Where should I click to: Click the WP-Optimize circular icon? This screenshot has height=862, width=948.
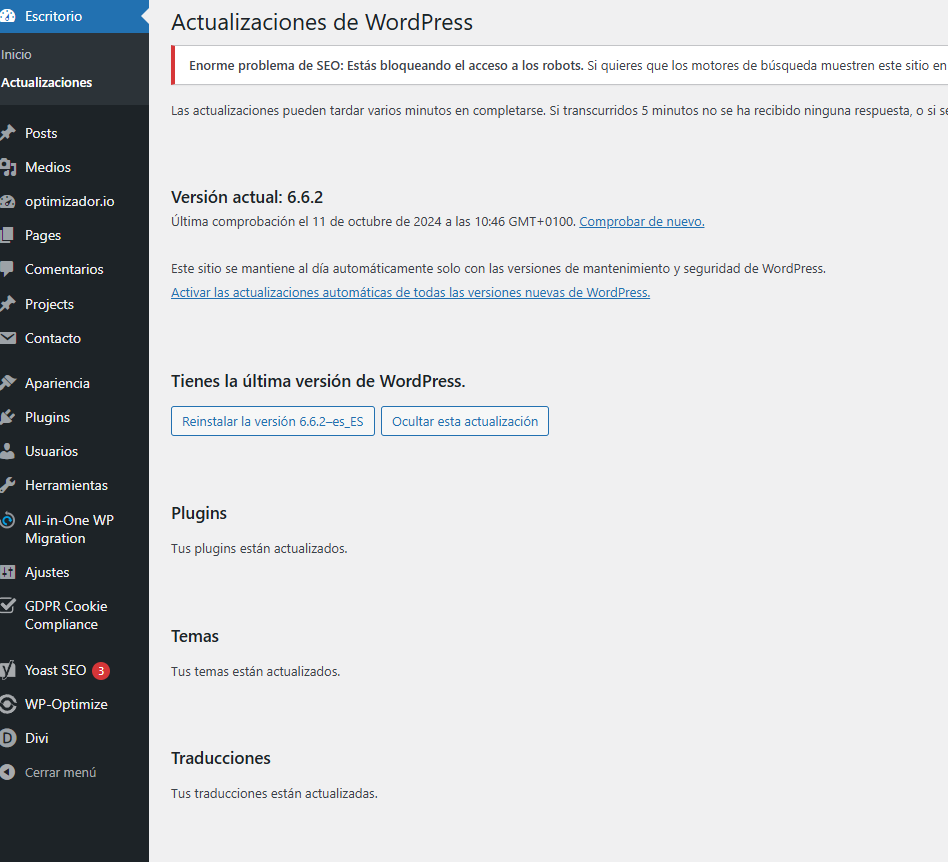(x=7, y=704)
